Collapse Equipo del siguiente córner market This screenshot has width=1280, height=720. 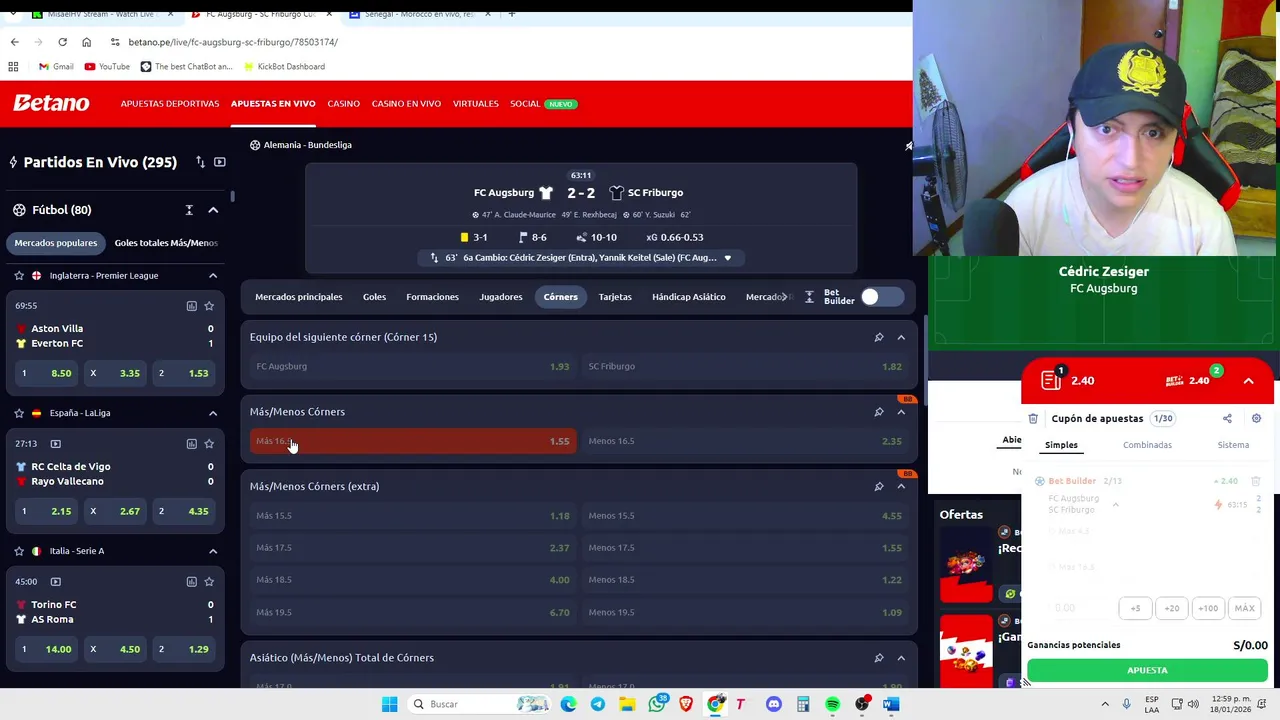click(x=901, y=337)
